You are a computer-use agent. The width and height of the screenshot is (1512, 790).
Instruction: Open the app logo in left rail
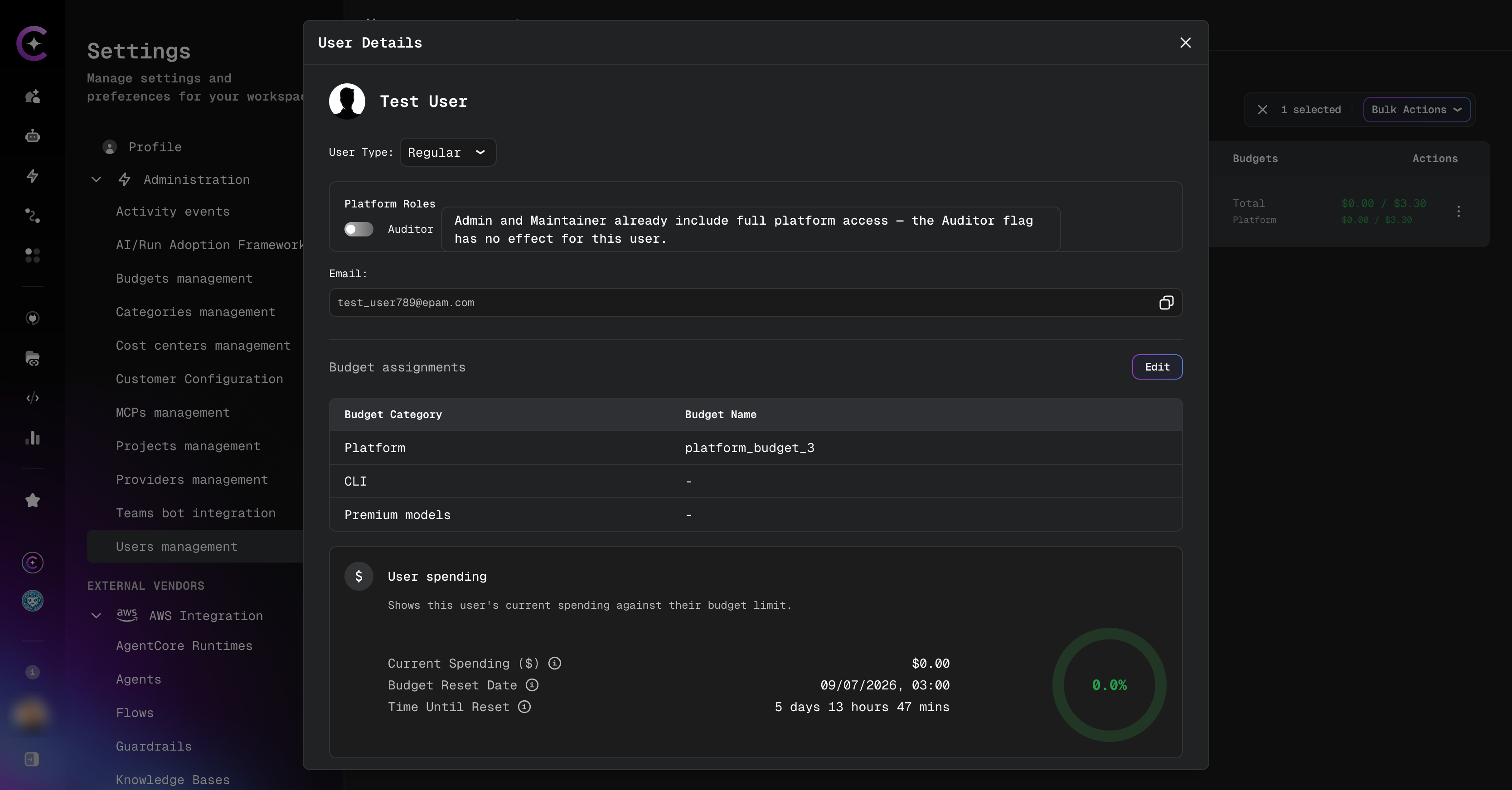click(32, 43)
